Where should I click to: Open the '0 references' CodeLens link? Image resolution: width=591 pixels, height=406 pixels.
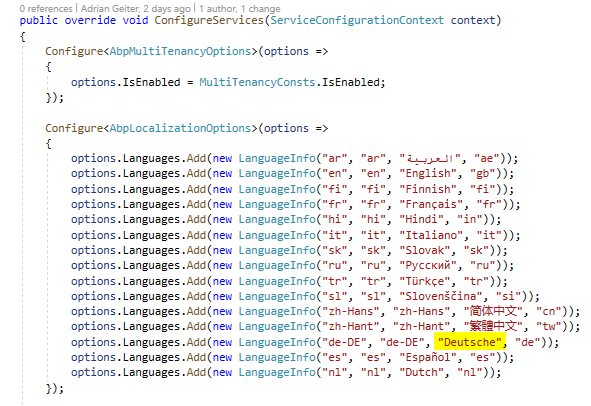coord(46,8)
